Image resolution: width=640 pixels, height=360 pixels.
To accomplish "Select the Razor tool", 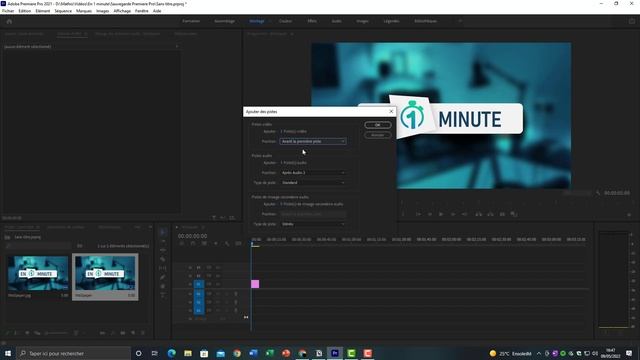I will coord(163,259).
